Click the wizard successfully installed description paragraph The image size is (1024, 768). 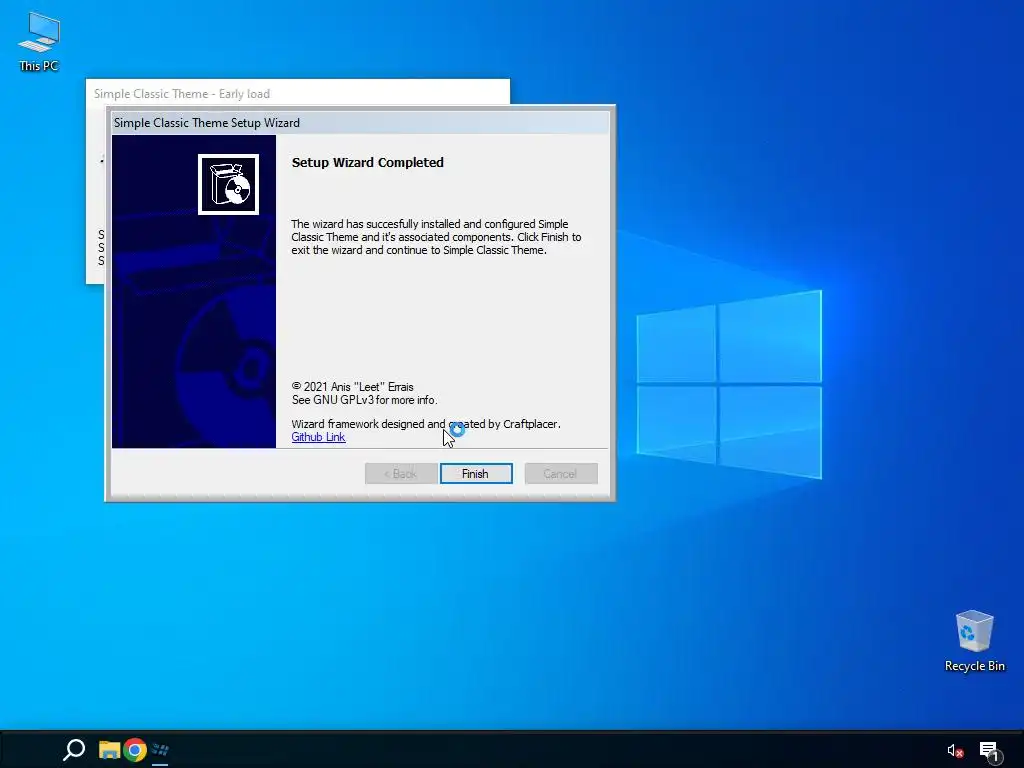[x=436, y=237]
